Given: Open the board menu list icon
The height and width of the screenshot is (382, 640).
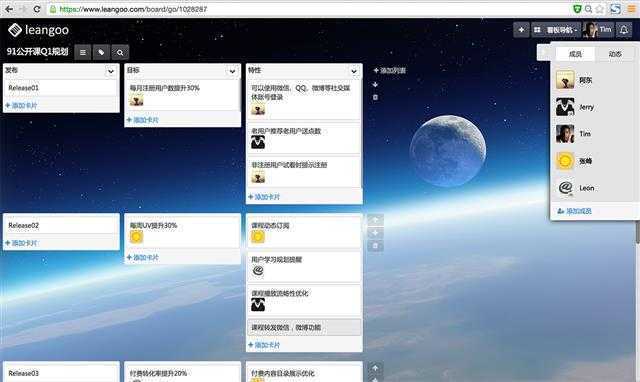Looking at the screenshot, I should tap(83, 52).
